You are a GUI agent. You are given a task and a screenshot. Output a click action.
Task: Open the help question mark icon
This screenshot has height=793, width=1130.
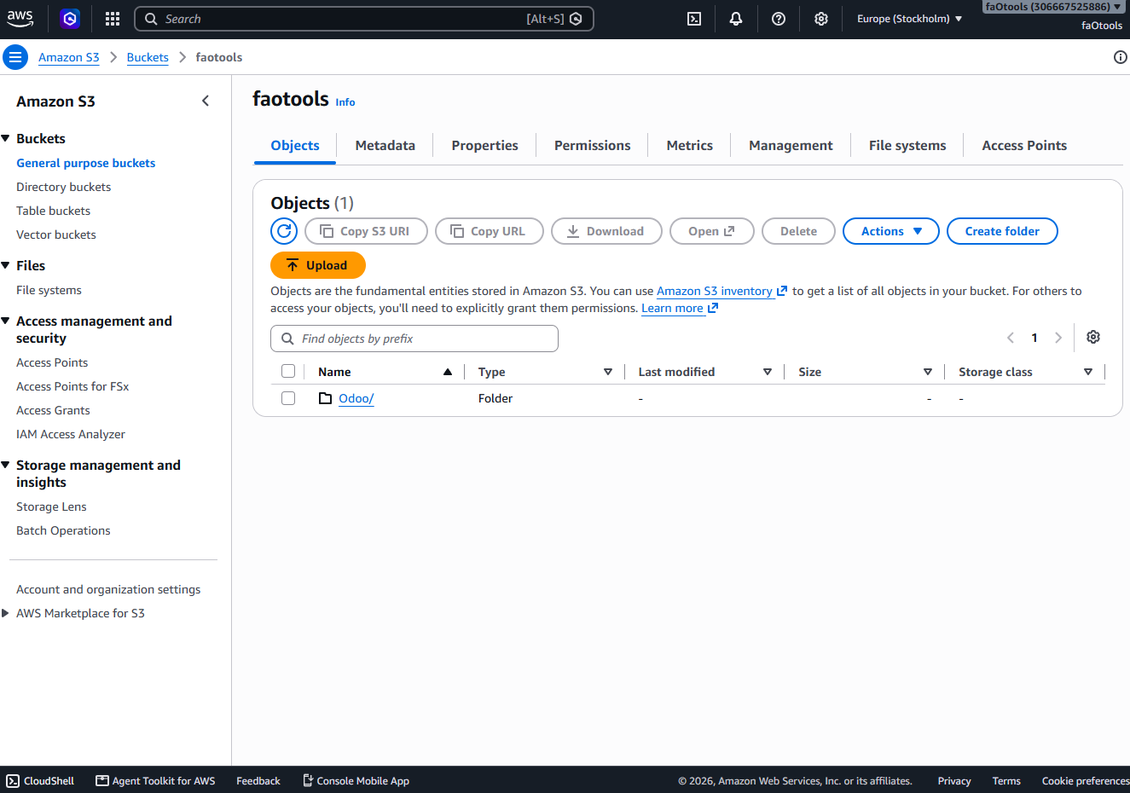click(778, 19)
